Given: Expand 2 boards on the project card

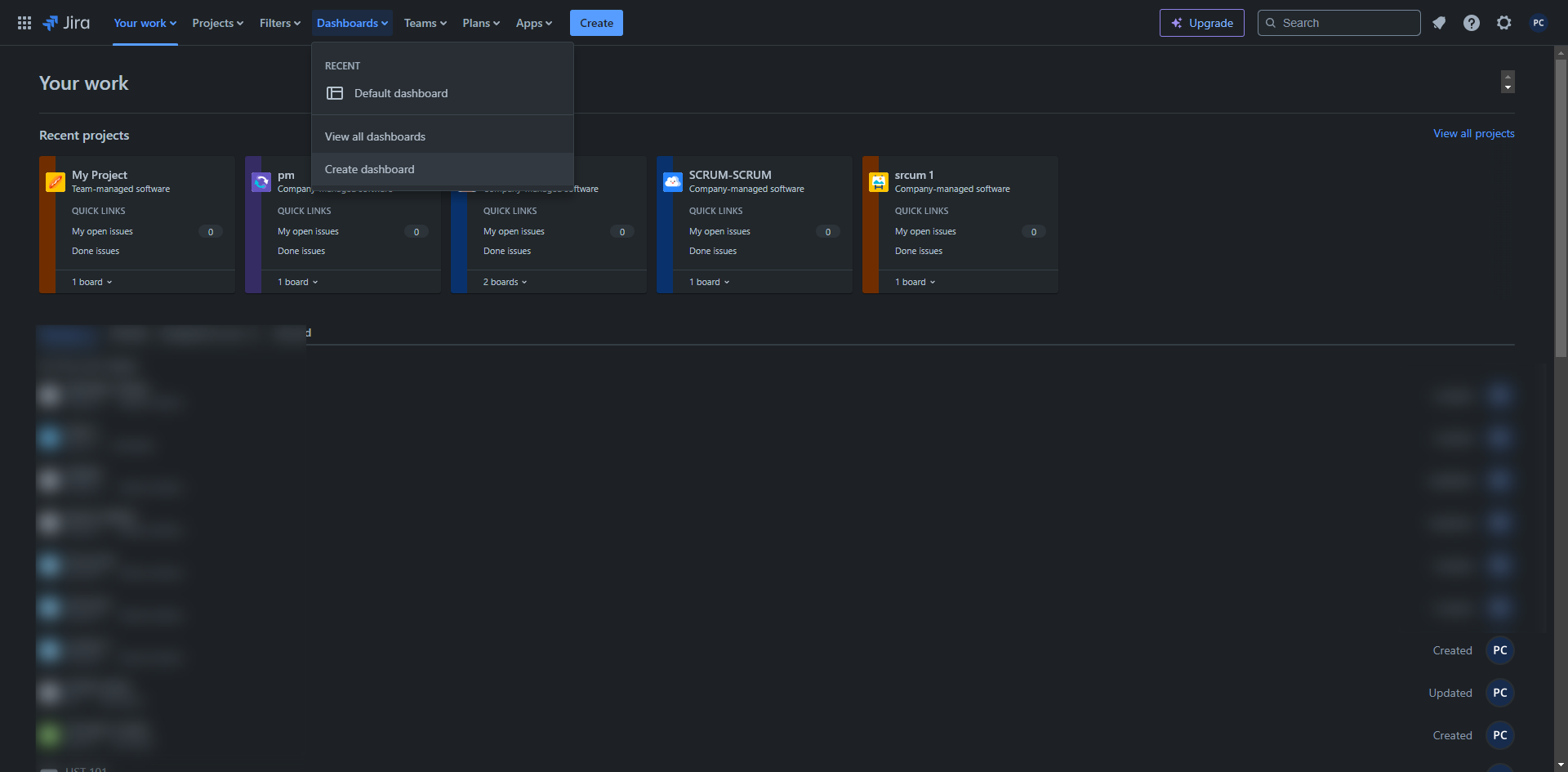Looking at the screenshot, I should tap(506, 282).
